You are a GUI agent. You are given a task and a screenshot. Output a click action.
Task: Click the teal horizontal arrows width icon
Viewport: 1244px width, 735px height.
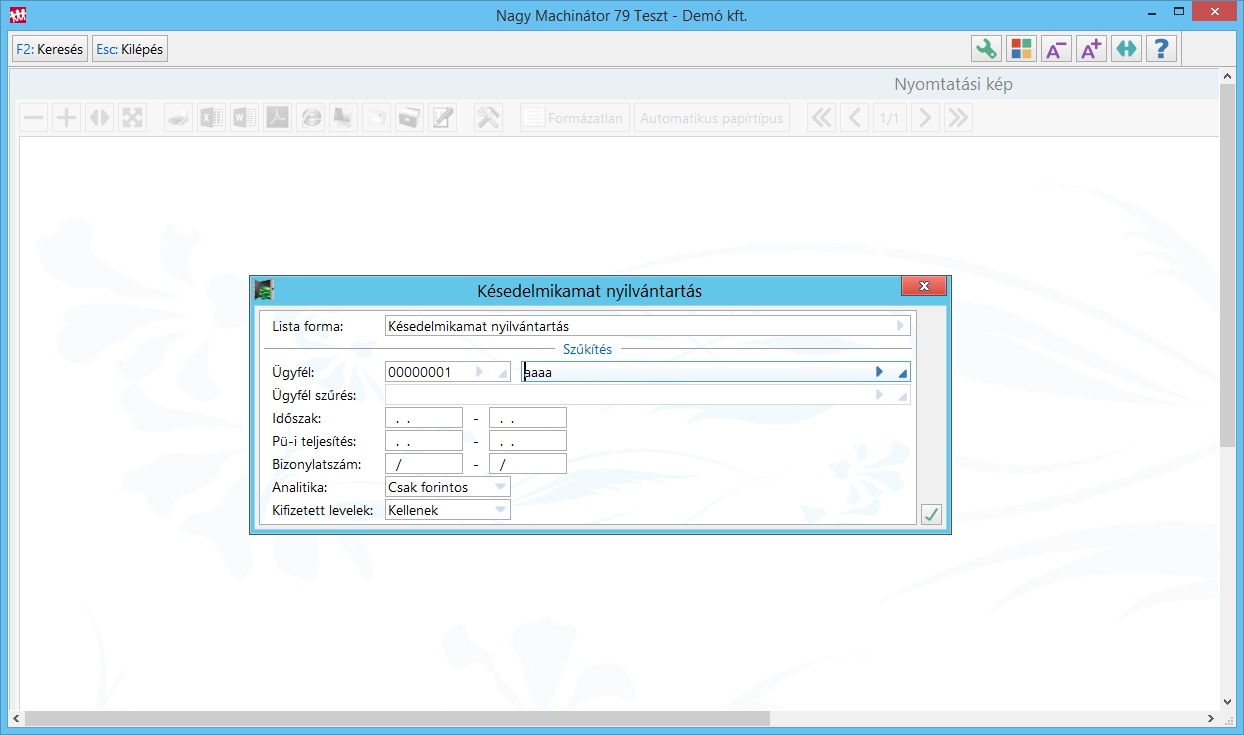(1126, 49)
